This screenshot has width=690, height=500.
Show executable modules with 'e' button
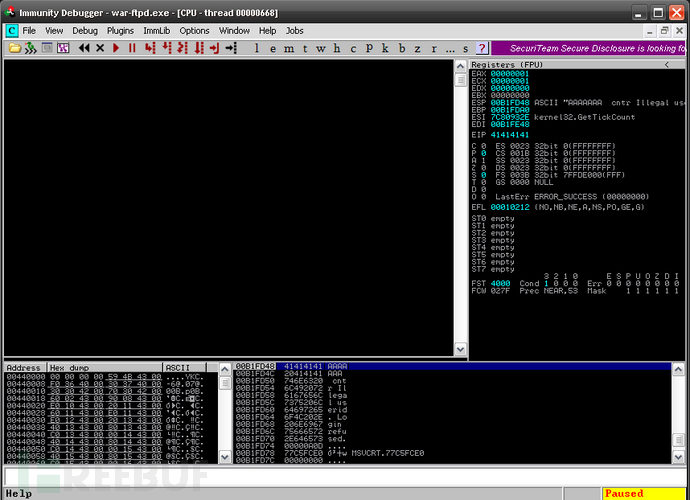274,48
